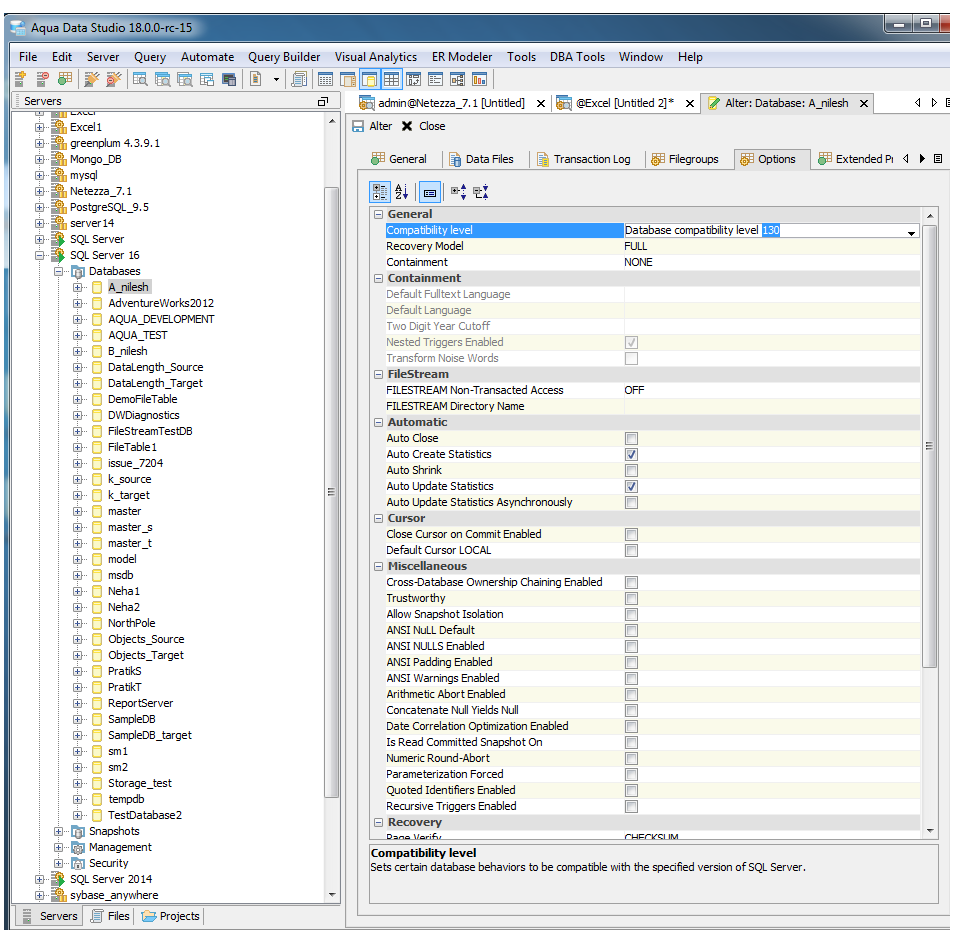The width and height of the screenshot is (957, 941).
Task: Collapse the Automatic property category
Action: [x=378, y=422]
